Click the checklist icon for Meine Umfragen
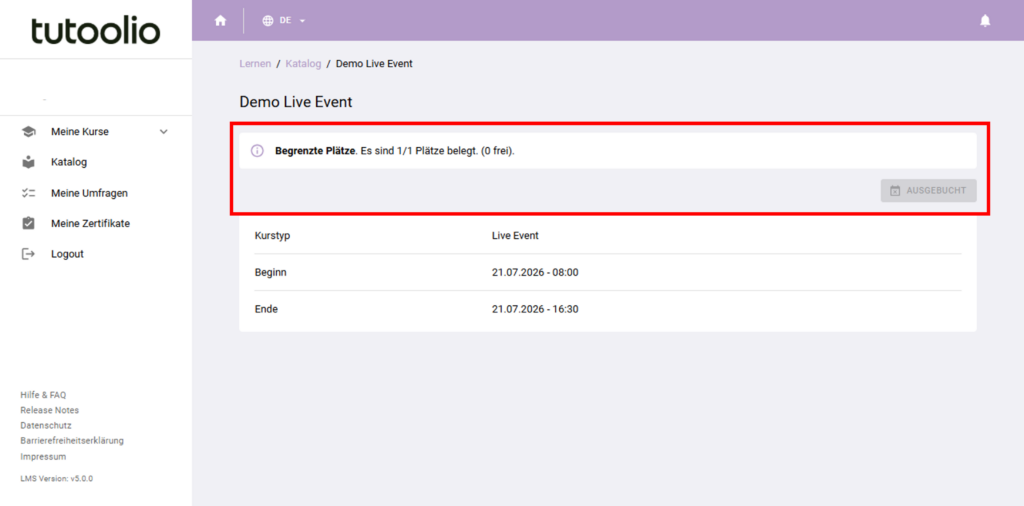The height and width of the screenshot is (506, 1024). coord(28,193)
